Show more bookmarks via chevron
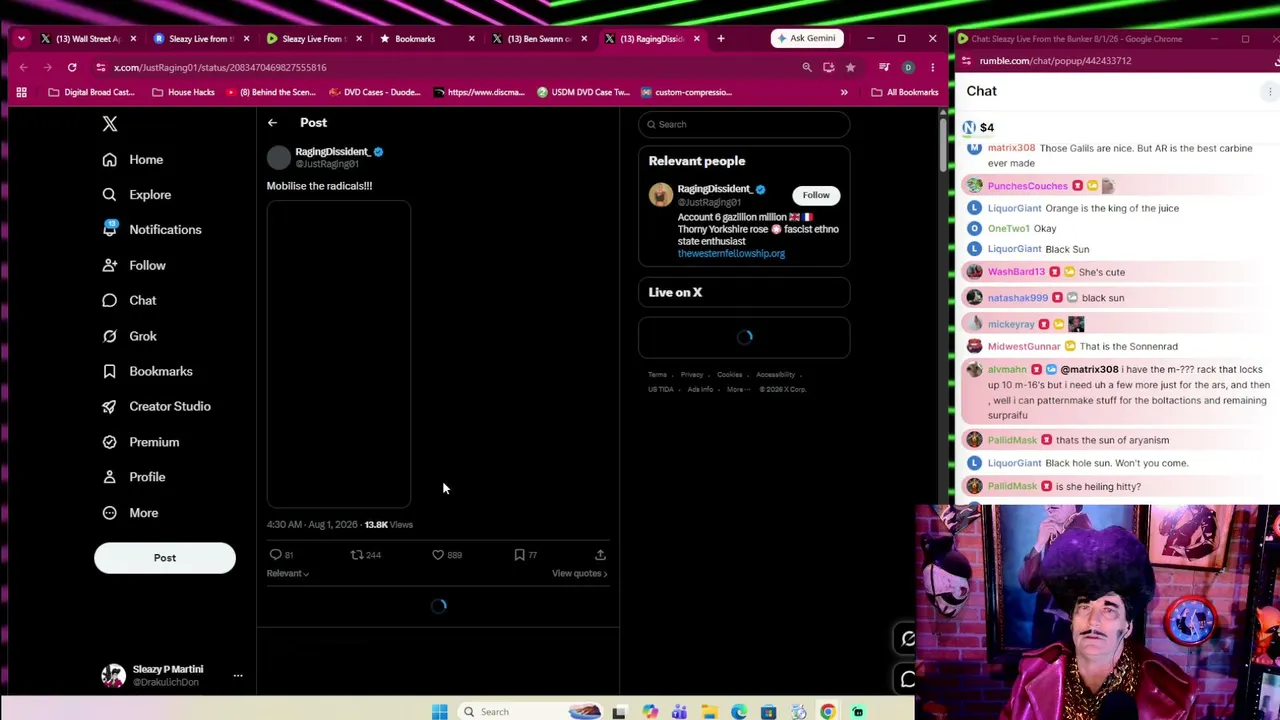The width and height of the screenshot is (1280, 720). pyautogui.click(x=844, y=93)
